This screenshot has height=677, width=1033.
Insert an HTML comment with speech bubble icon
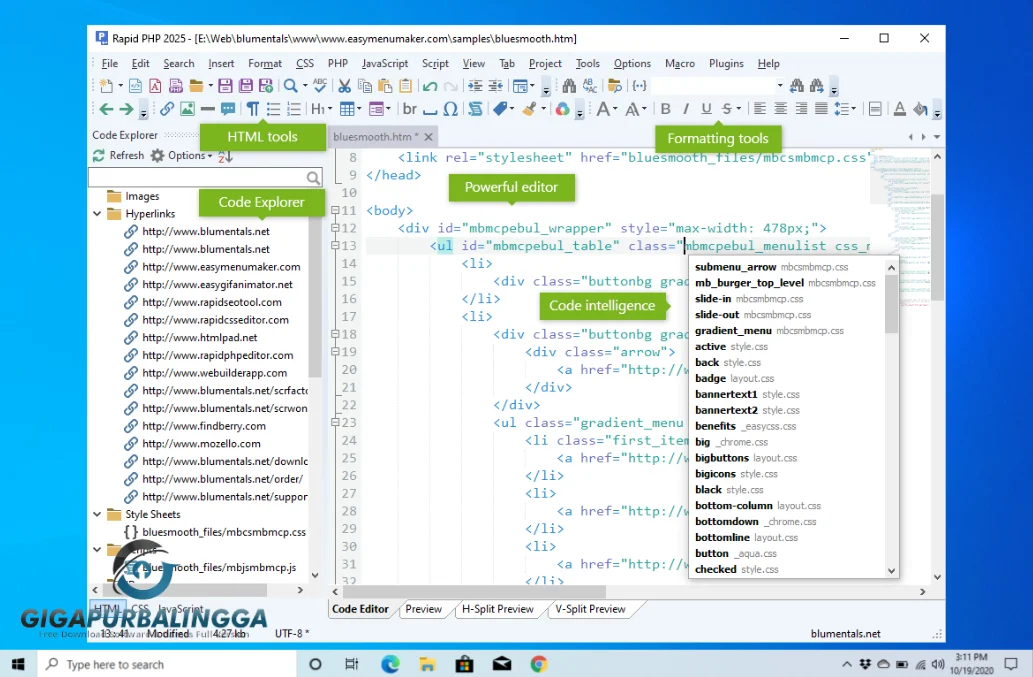[229, 109]
